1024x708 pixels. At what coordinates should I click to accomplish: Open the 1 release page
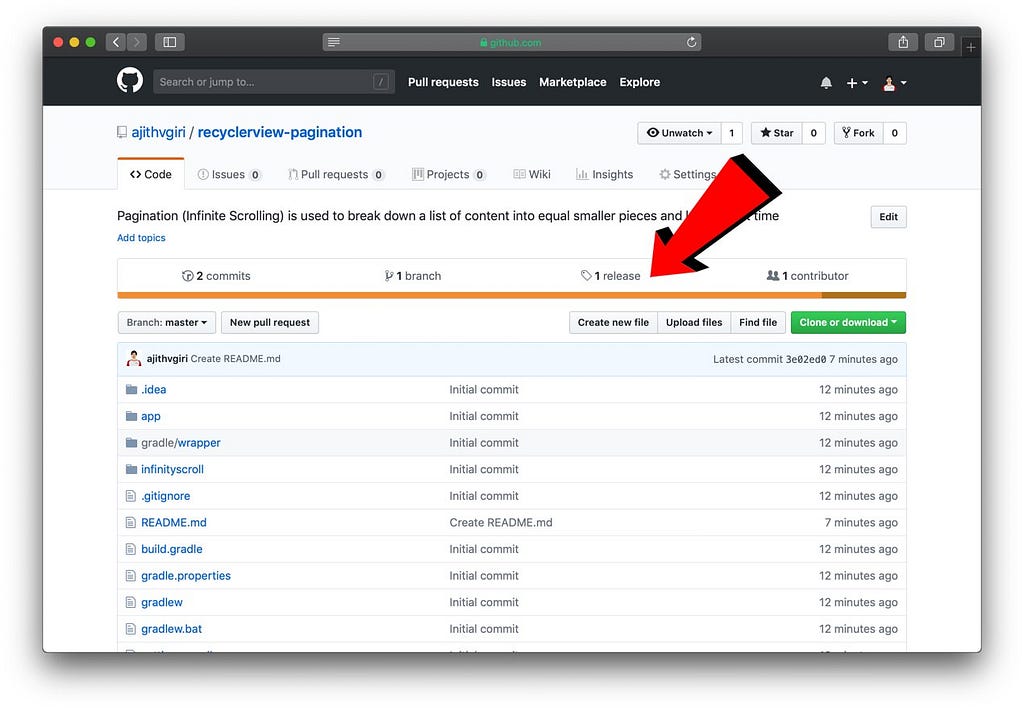(x=611, y=276)
